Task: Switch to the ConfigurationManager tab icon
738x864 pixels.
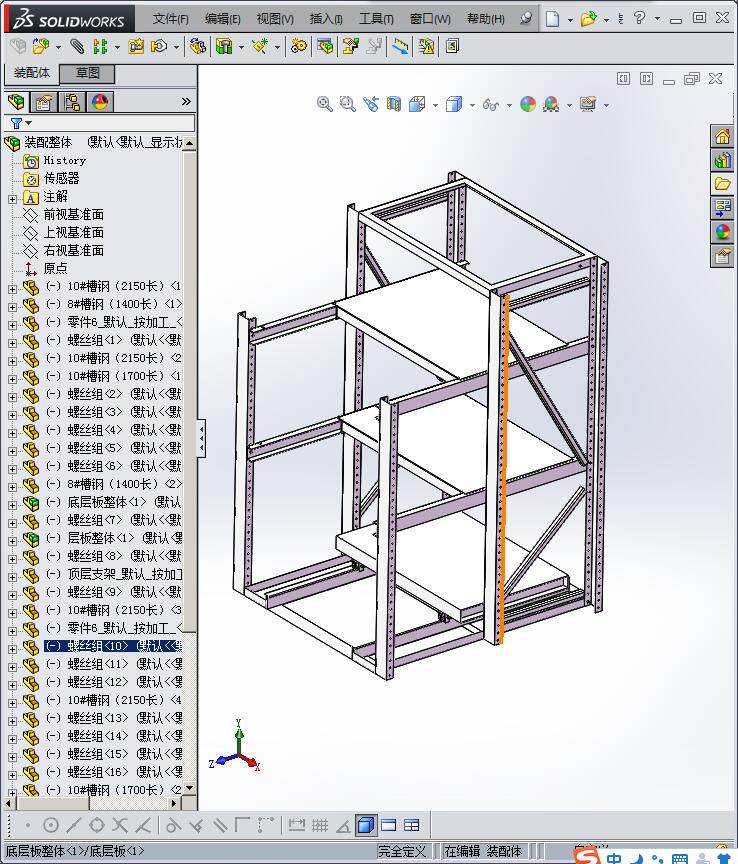Action: coord(72,102)
